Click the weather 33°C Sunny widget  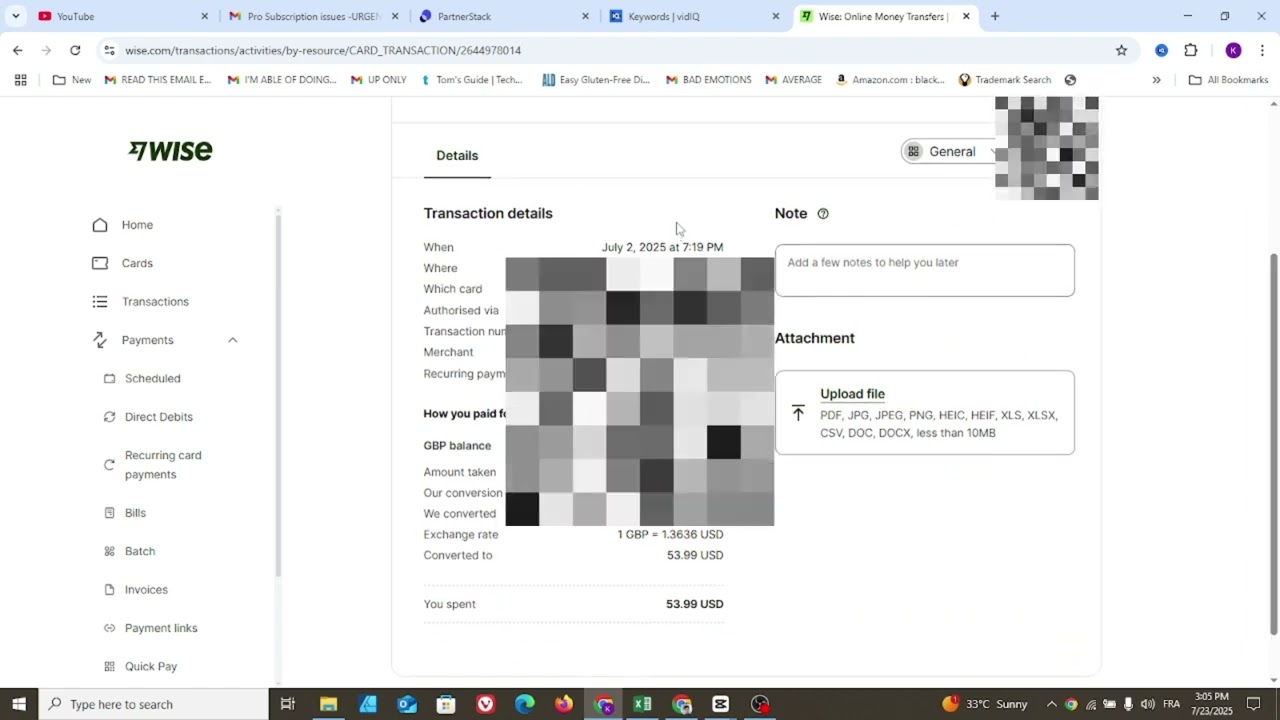[x=985, y=704]
